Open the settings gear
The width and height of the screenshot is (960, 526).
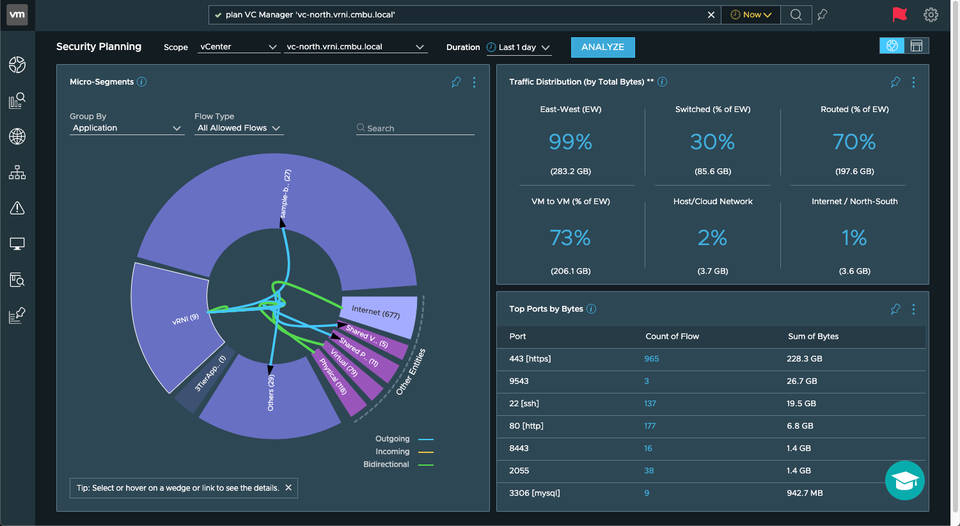tap(931, 15)
